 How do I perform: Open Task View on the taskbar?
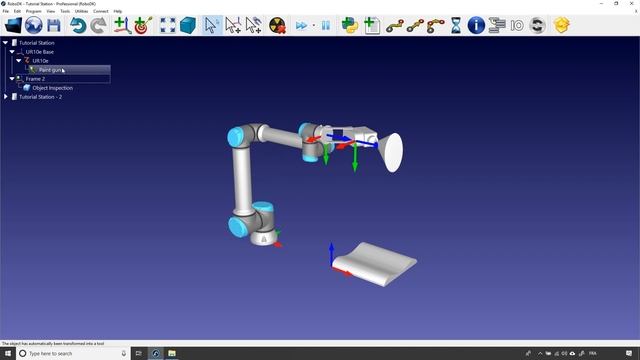[x=138, y=353]
